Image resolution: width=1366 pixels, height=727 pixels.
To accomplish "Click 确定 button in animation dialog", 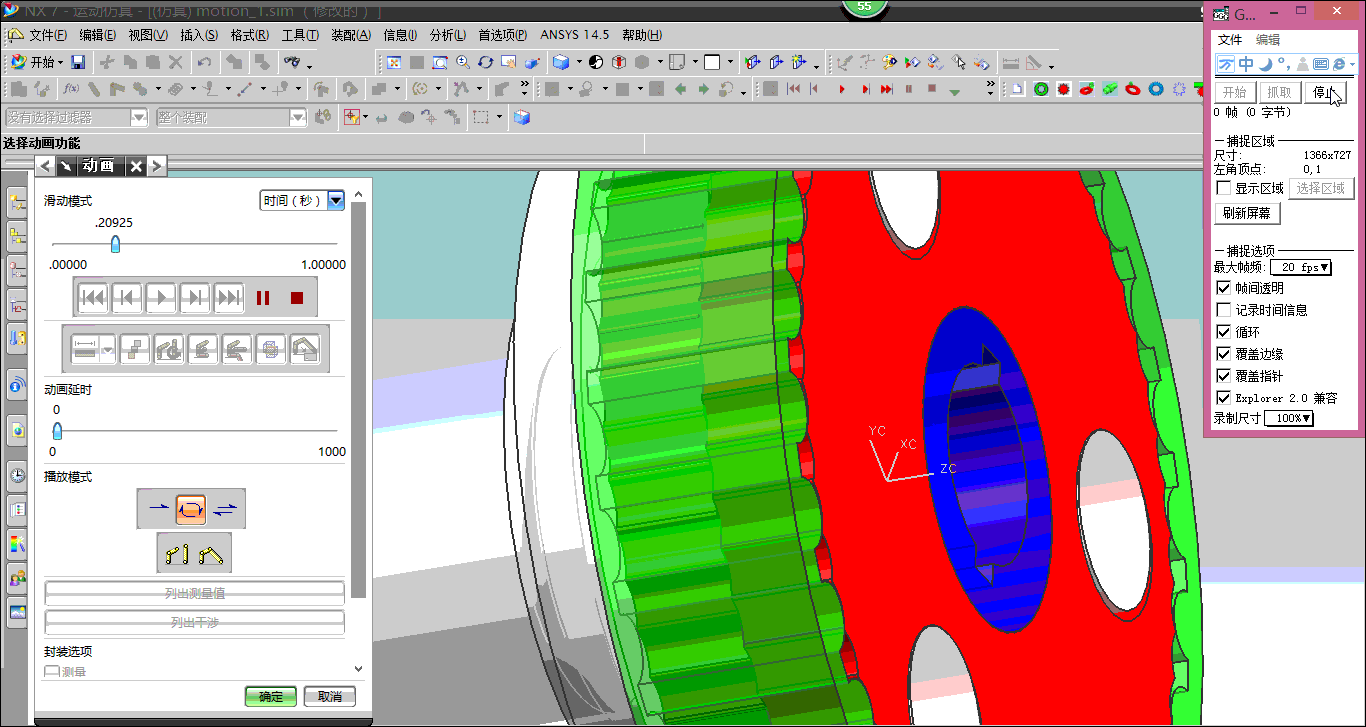I will coord(270,696).
